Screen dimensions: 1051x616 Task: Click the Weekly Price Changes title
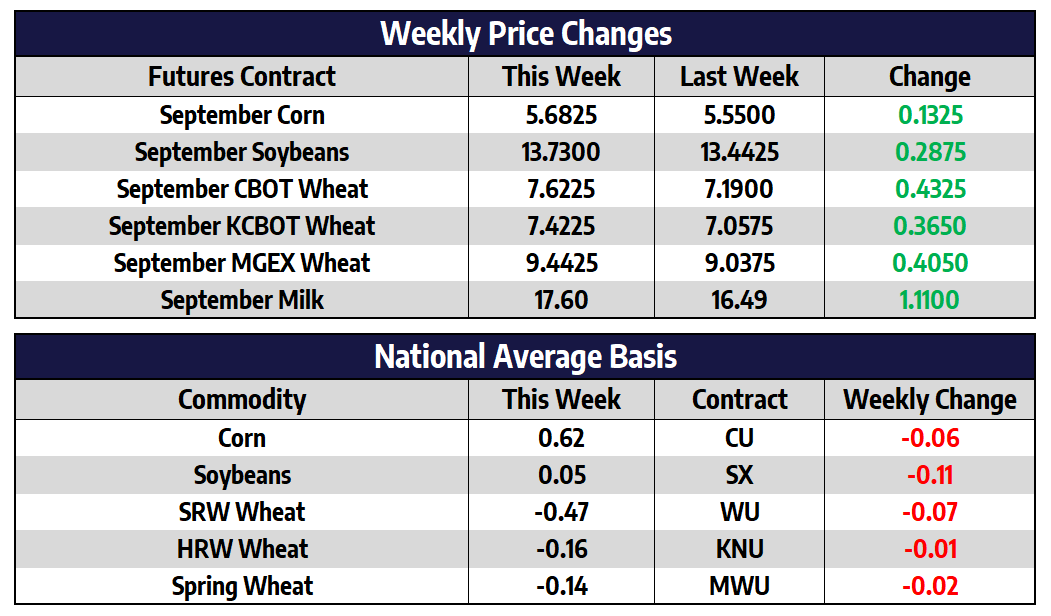526,34
